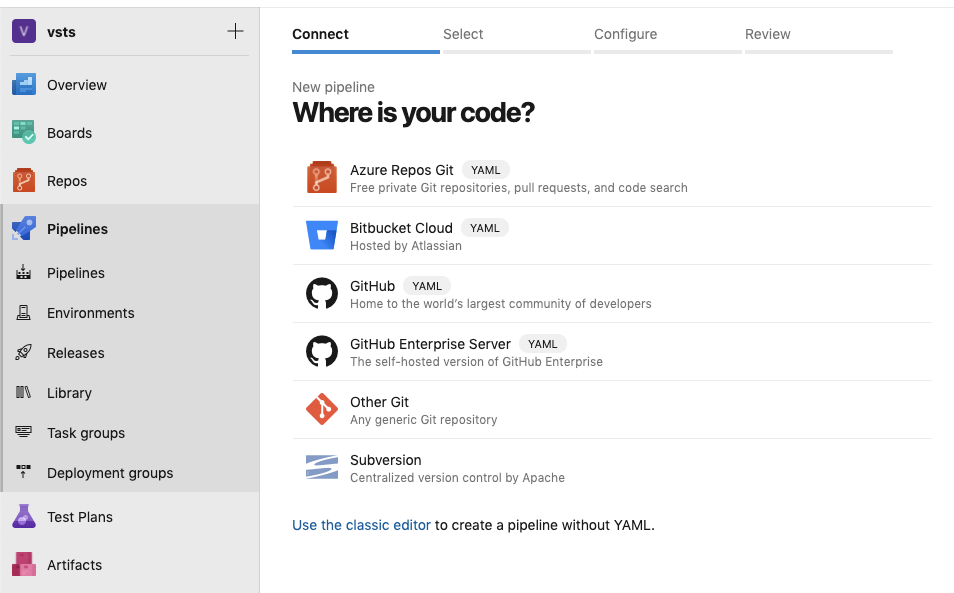
Task: Click the plus button next to vsts
Action: pyautogui.click(x=235, y=32)
